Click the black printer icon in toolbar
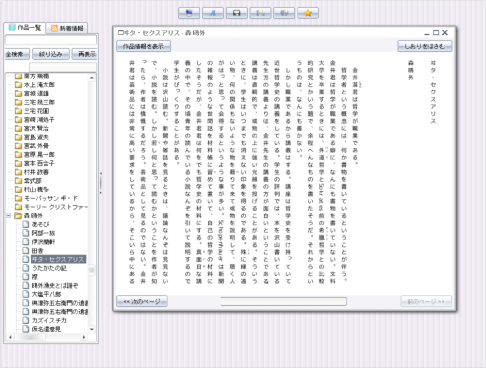Screen dimensions: 486x368 pos(237,13)
